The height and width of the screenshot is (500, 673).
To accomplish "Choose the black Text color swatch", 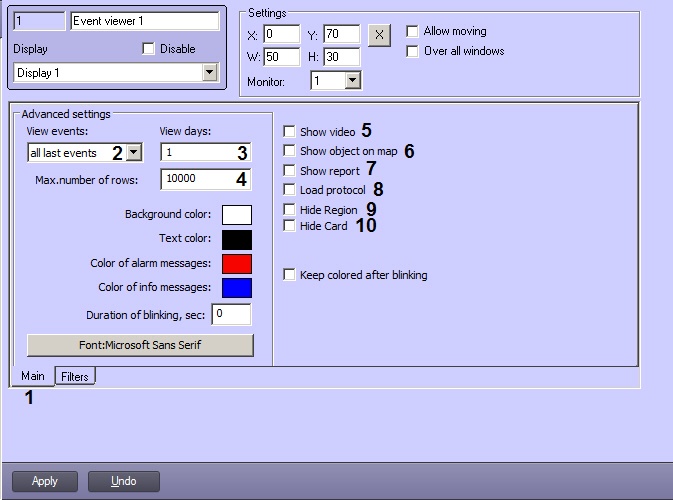I will click(237, 239).
